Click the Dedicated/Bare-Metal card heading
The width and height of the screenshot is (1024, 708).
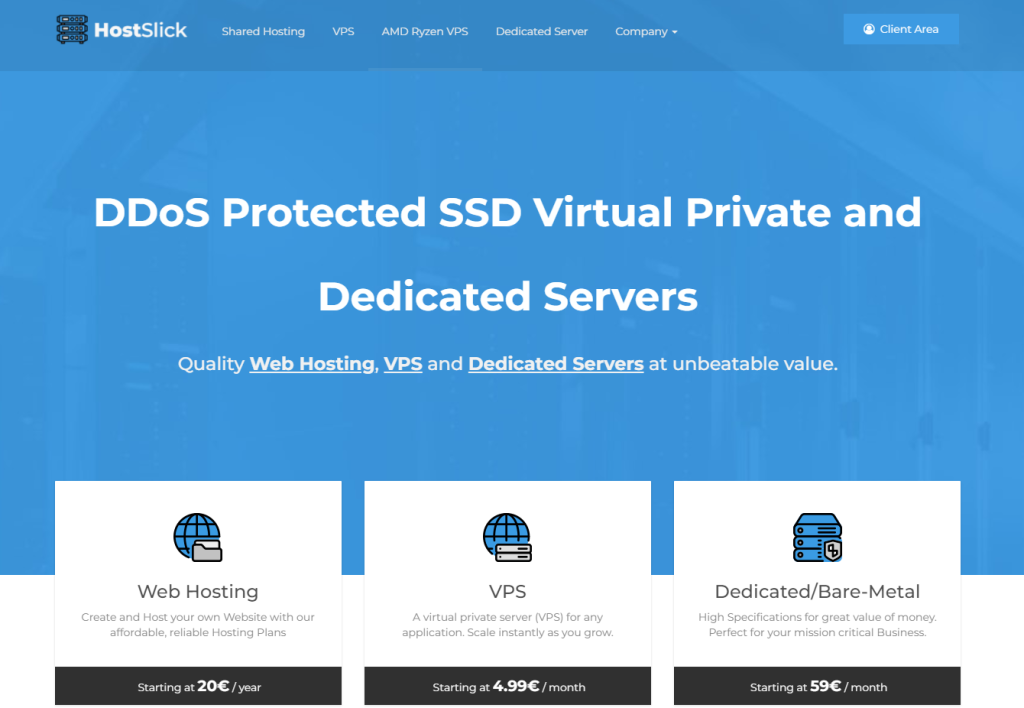(817, 591)
